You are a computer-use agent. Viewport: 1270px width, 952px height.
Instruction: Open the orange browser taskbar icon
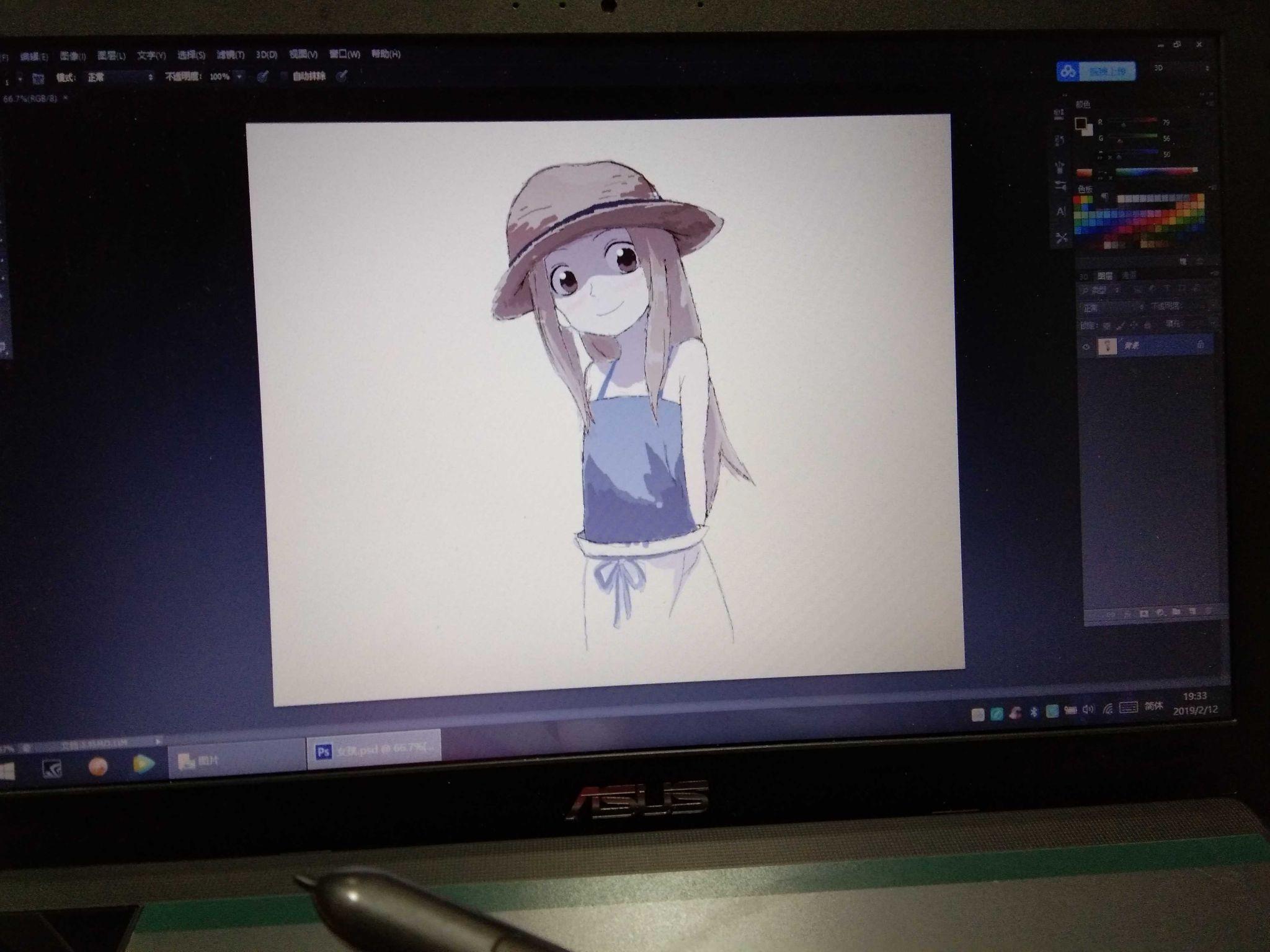98,767
